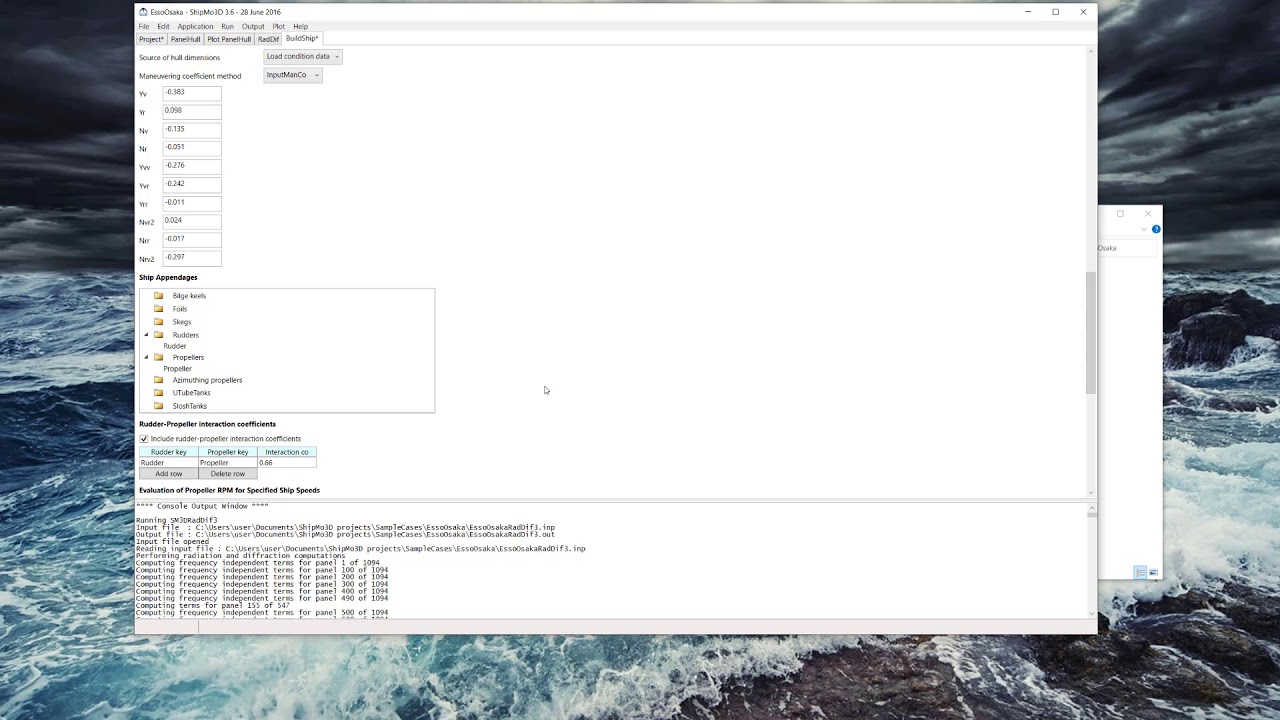Click the Yv coefficient input field
1280x720 pixels.
(192, 92)
